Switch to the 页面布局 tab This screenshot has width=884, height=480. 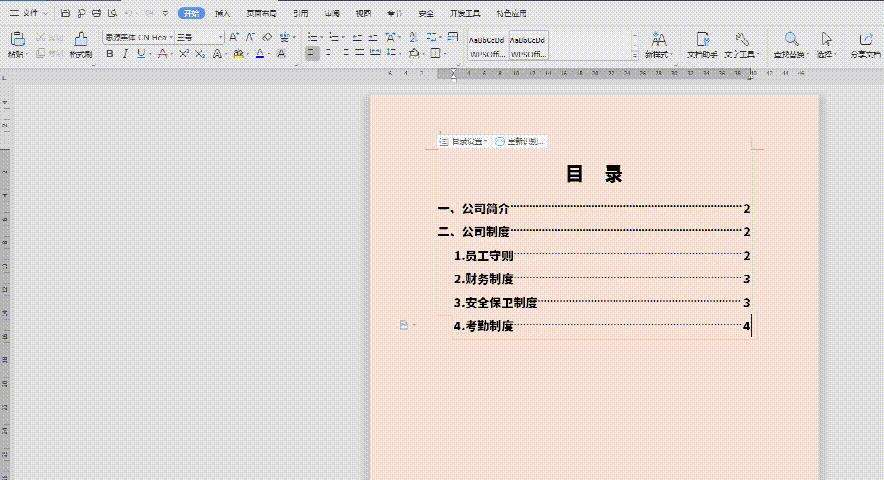(261, 13)
